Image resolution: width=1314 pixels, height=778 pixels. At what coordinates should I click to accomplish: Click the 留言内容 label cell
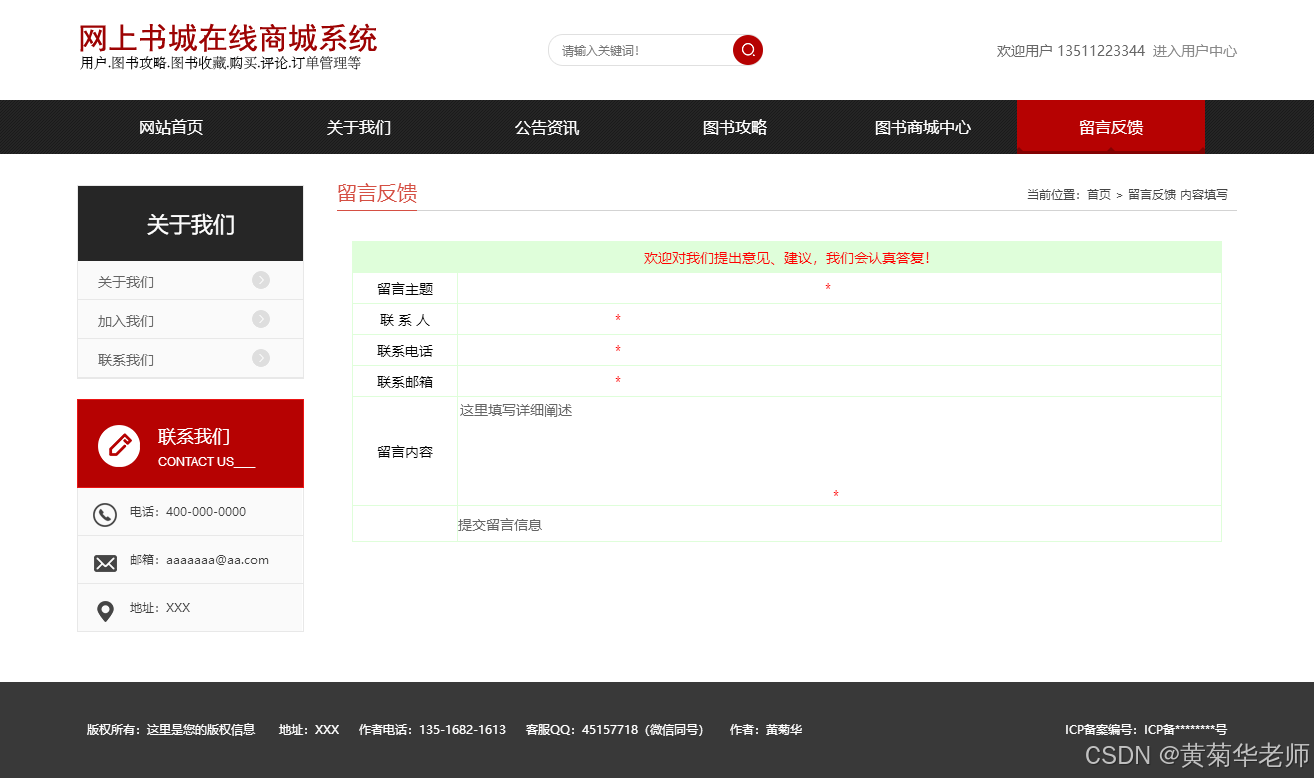click(x=405, y=452)
